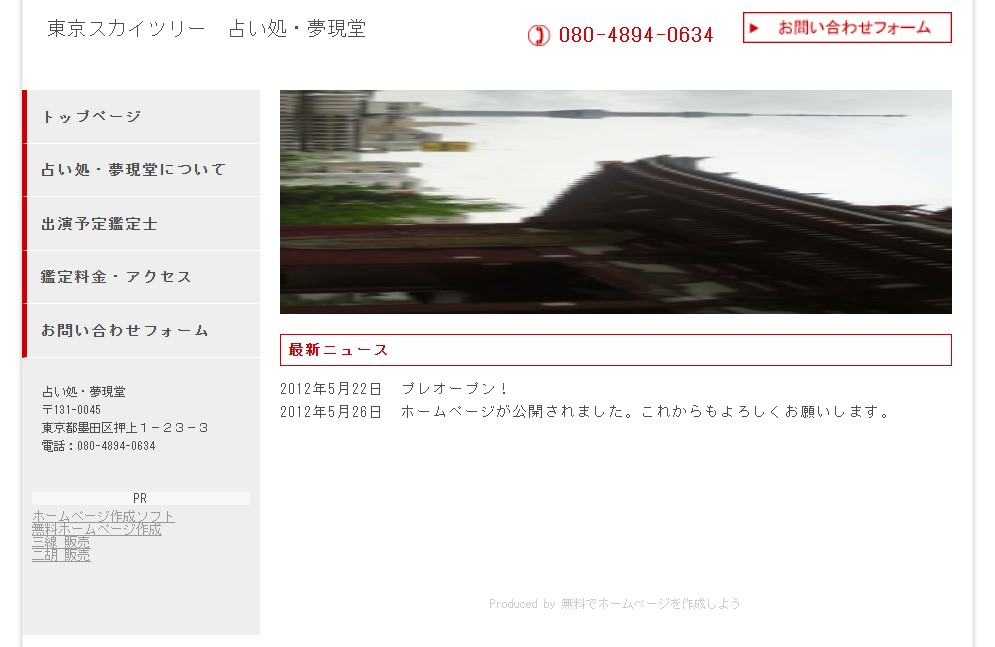Click the red phone icon in header

click(x=538, y=35)
